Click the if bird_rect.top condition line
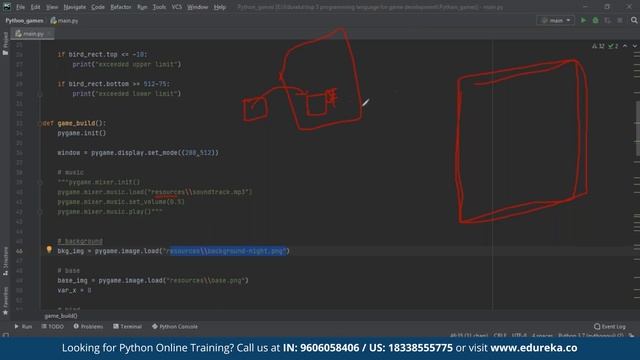 102,54
